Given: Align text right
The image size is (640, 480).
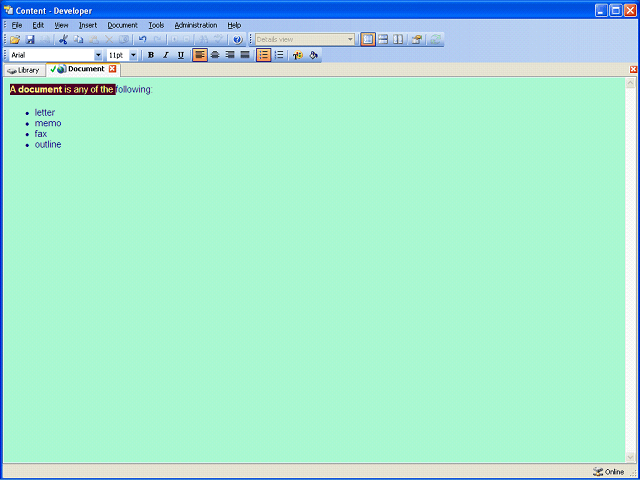Looking at the screenshot, I should (x=230, y=55).
